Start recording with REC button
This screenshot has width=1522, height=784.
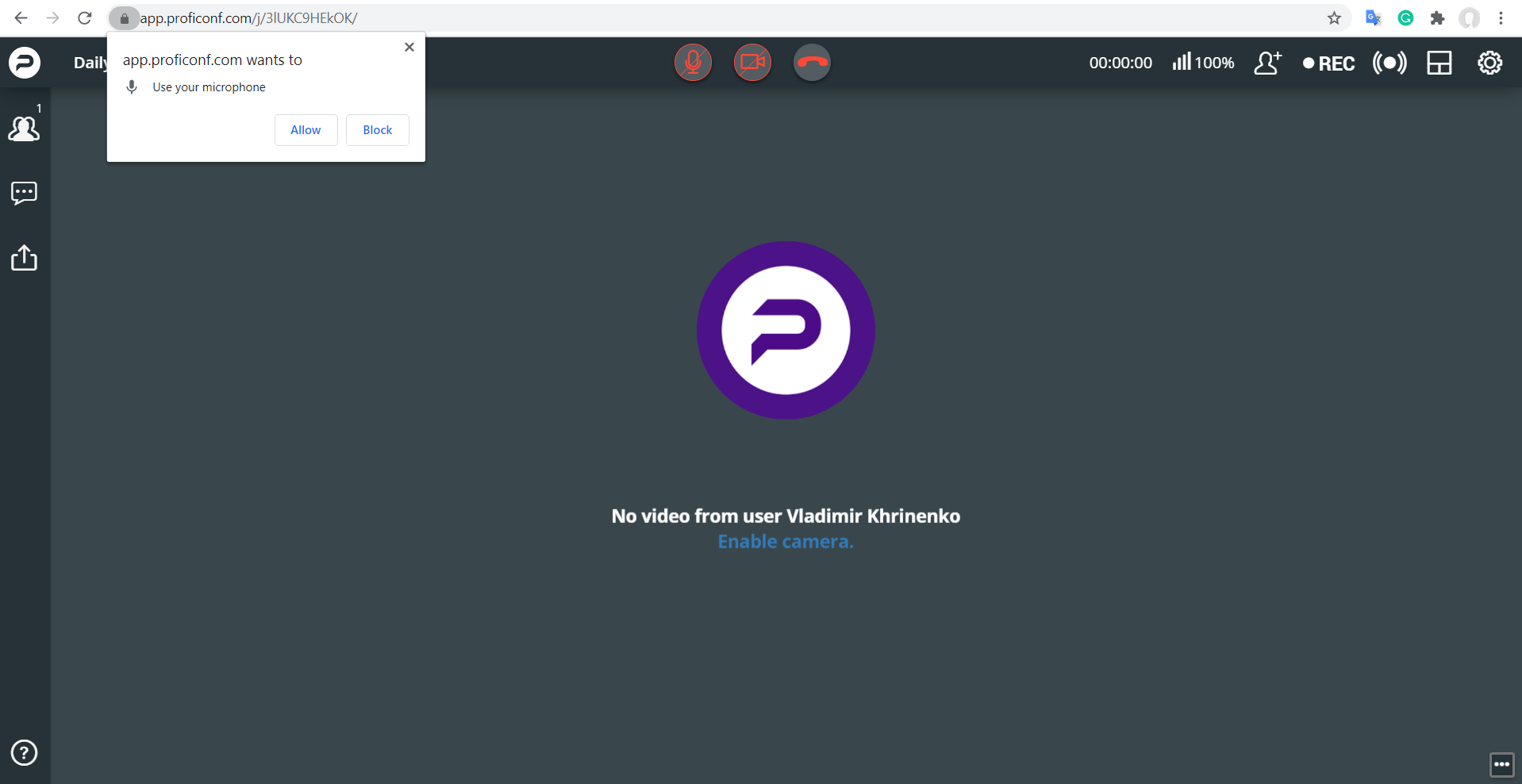(x=1329, y=63)
